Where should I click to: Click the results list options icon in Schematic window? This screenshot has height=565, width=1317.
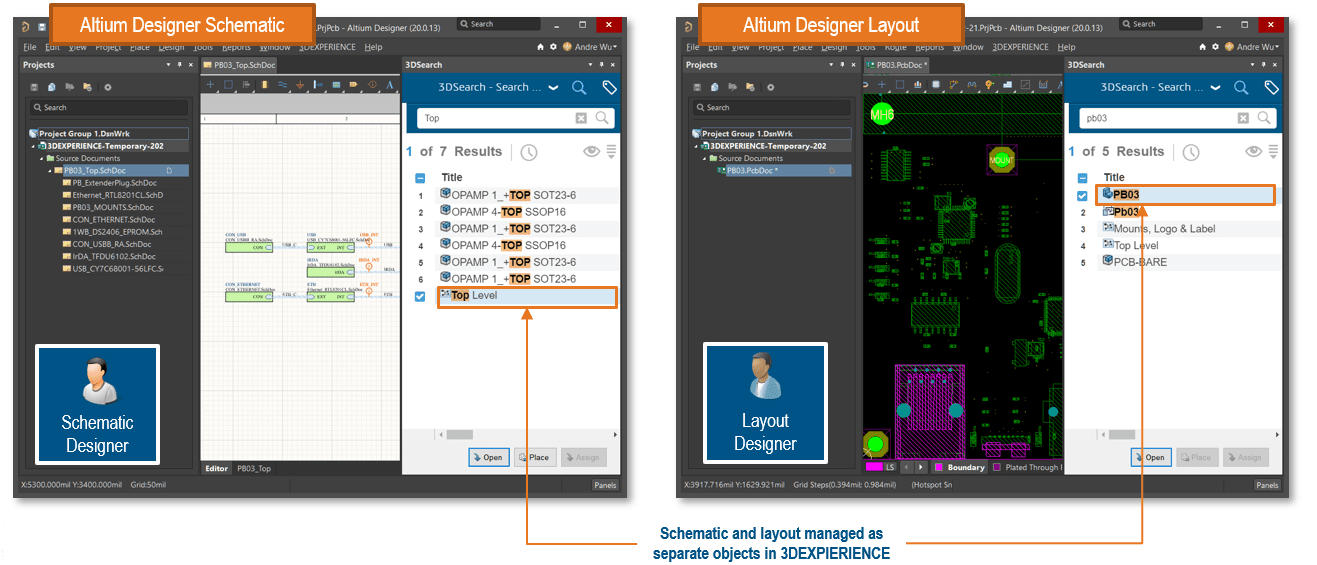[611, 152]
